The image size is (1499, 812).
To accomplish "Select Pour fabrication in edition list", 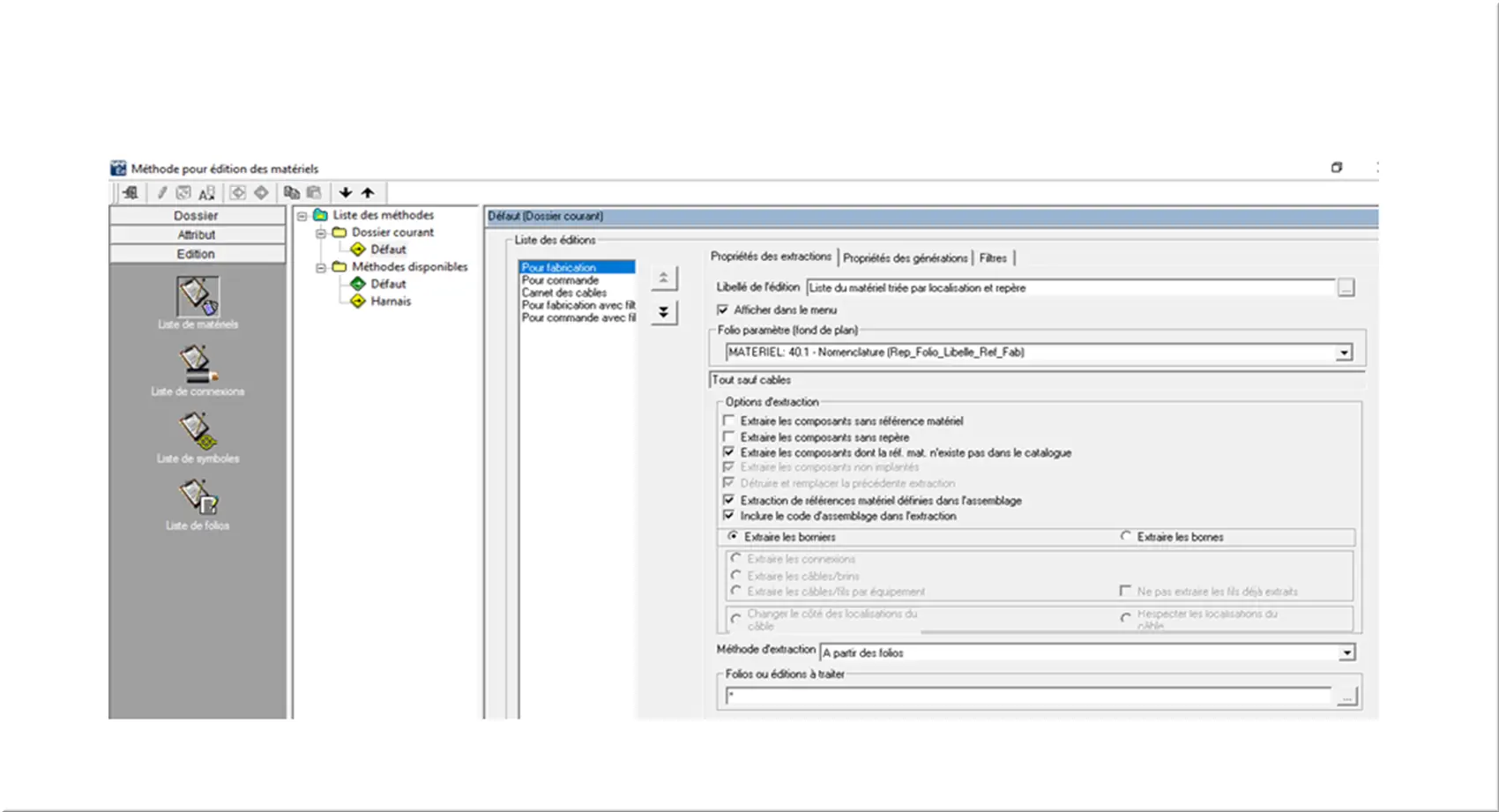I will 577,267.
